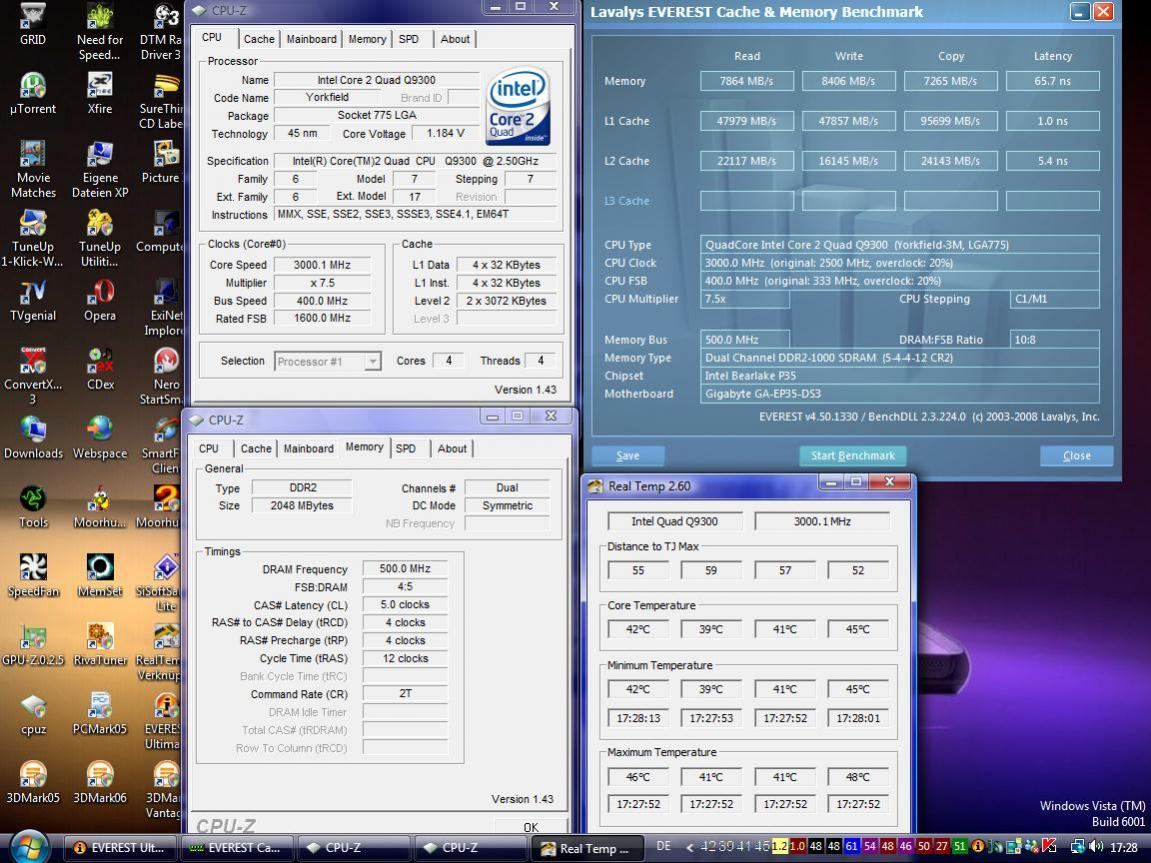Image resolution: width=1151 pixels, height=863 pixels.
Task: Click the Intel Core 2 Quad logo
Action: pos(519,106)
